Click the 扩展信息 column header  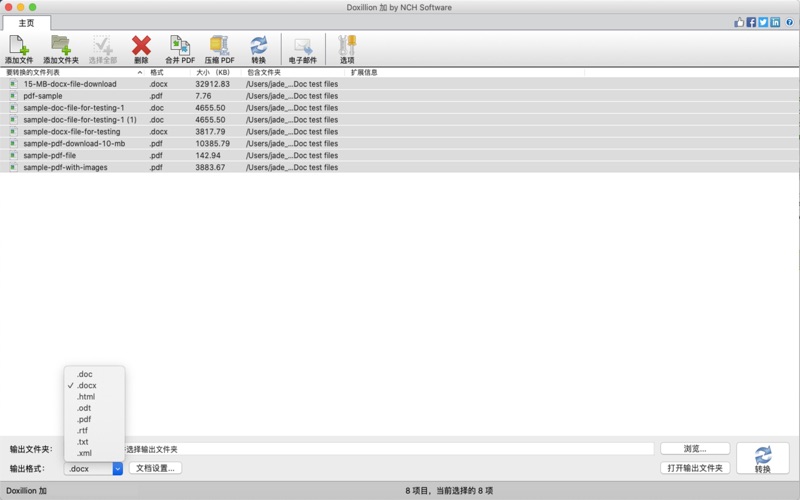pyautogui.click(x=465, y=72)
